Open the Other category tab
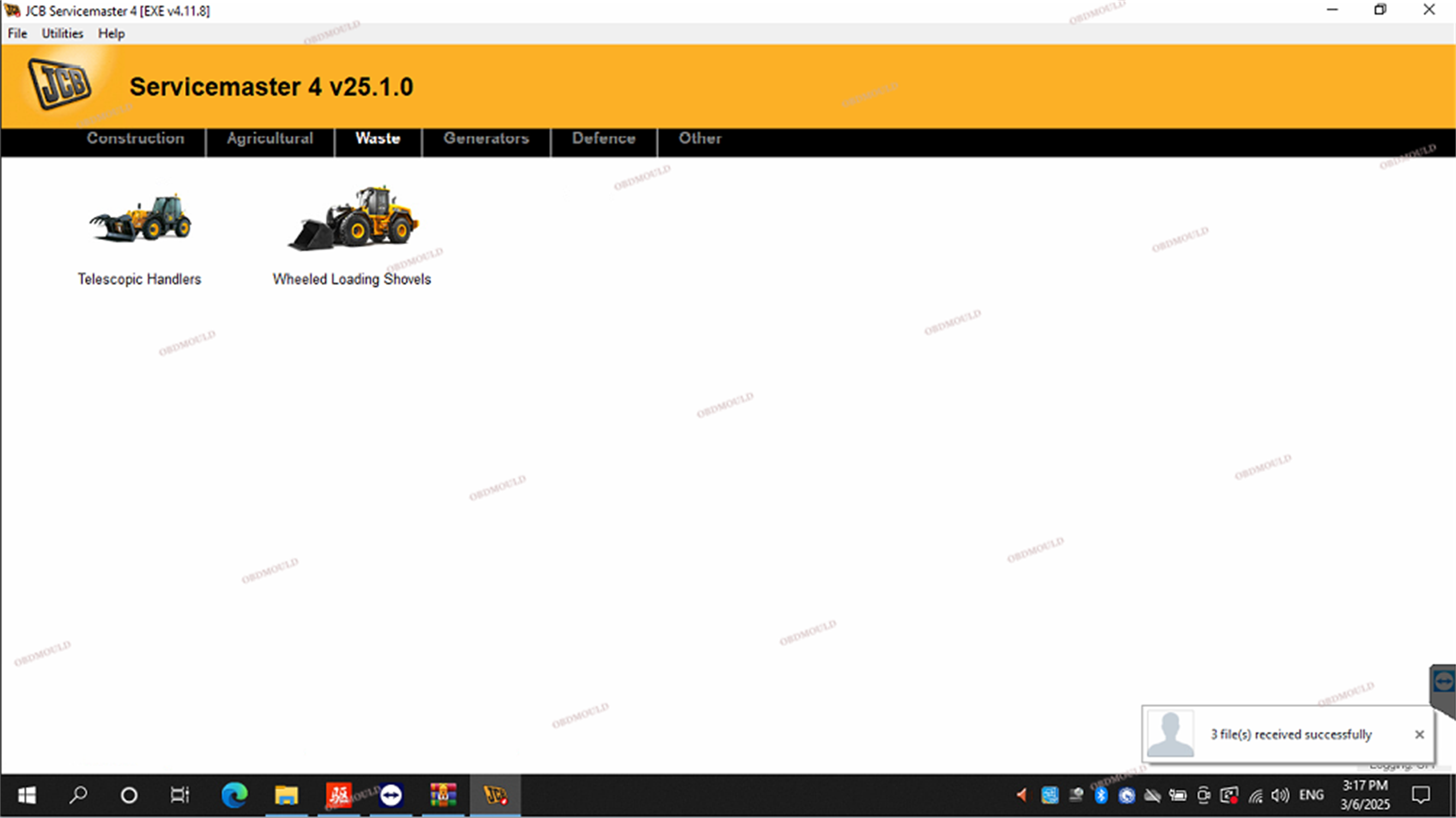1456x818 pixels. tap(700, 139)
